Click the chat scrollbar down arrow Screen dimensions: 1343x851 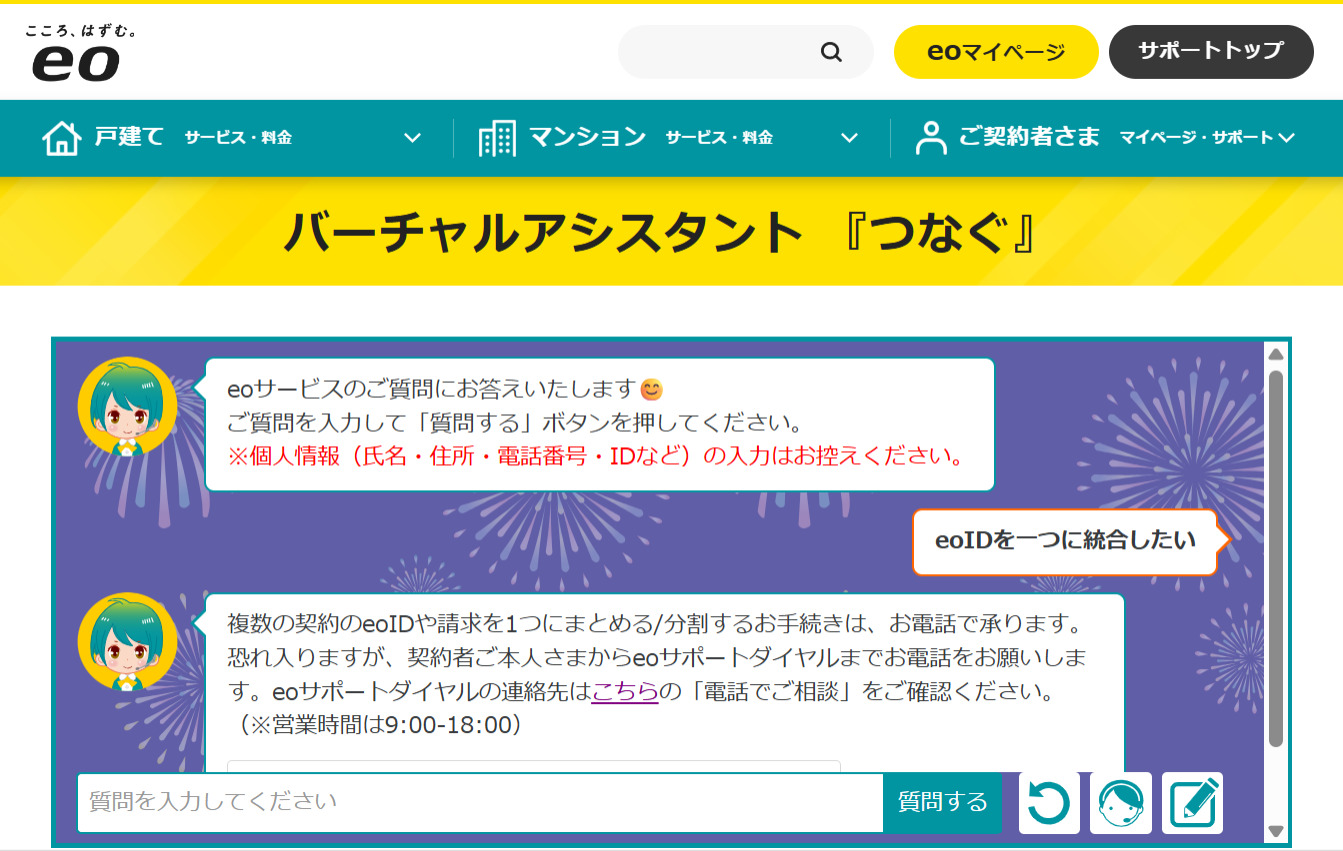pos(1275,831)
